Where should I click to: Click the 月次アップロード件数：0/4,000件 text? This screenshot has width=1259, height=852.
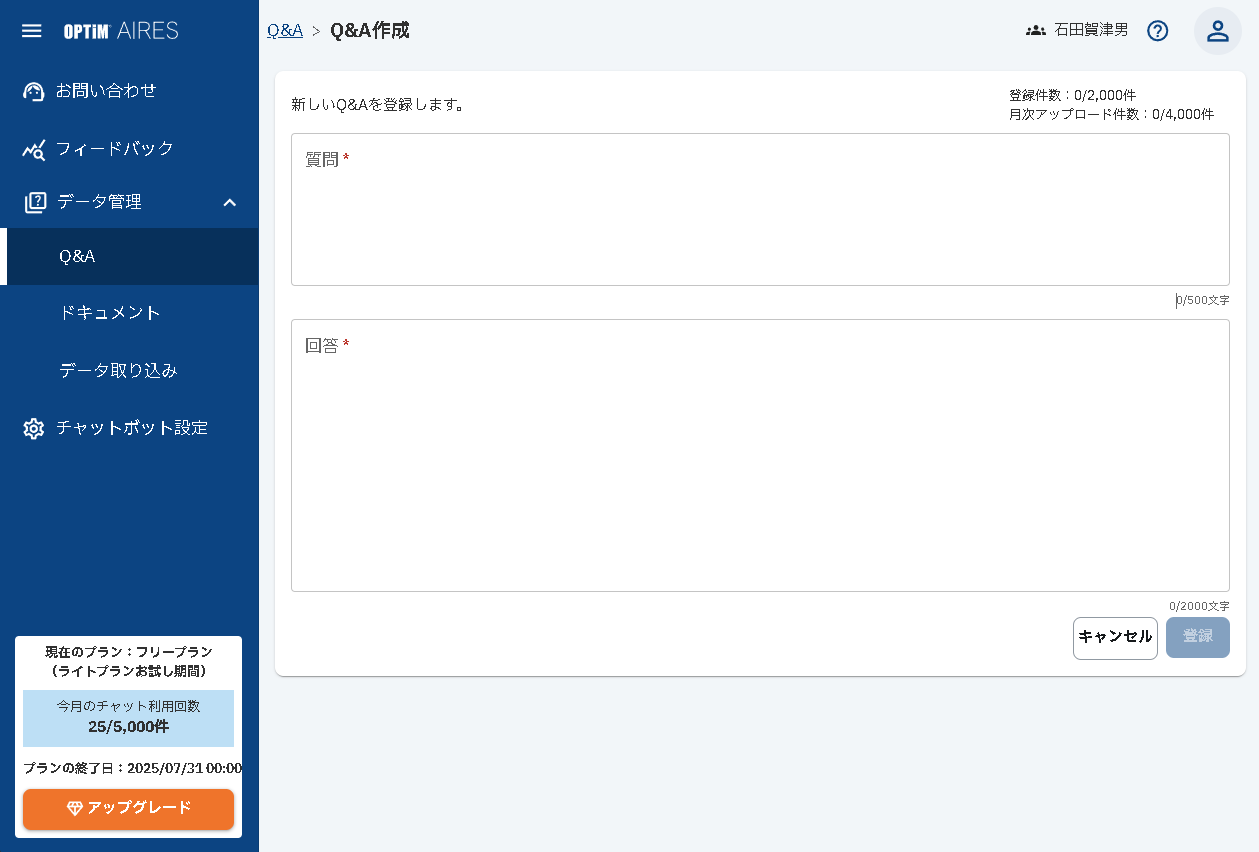click(x=1111, y=115)
